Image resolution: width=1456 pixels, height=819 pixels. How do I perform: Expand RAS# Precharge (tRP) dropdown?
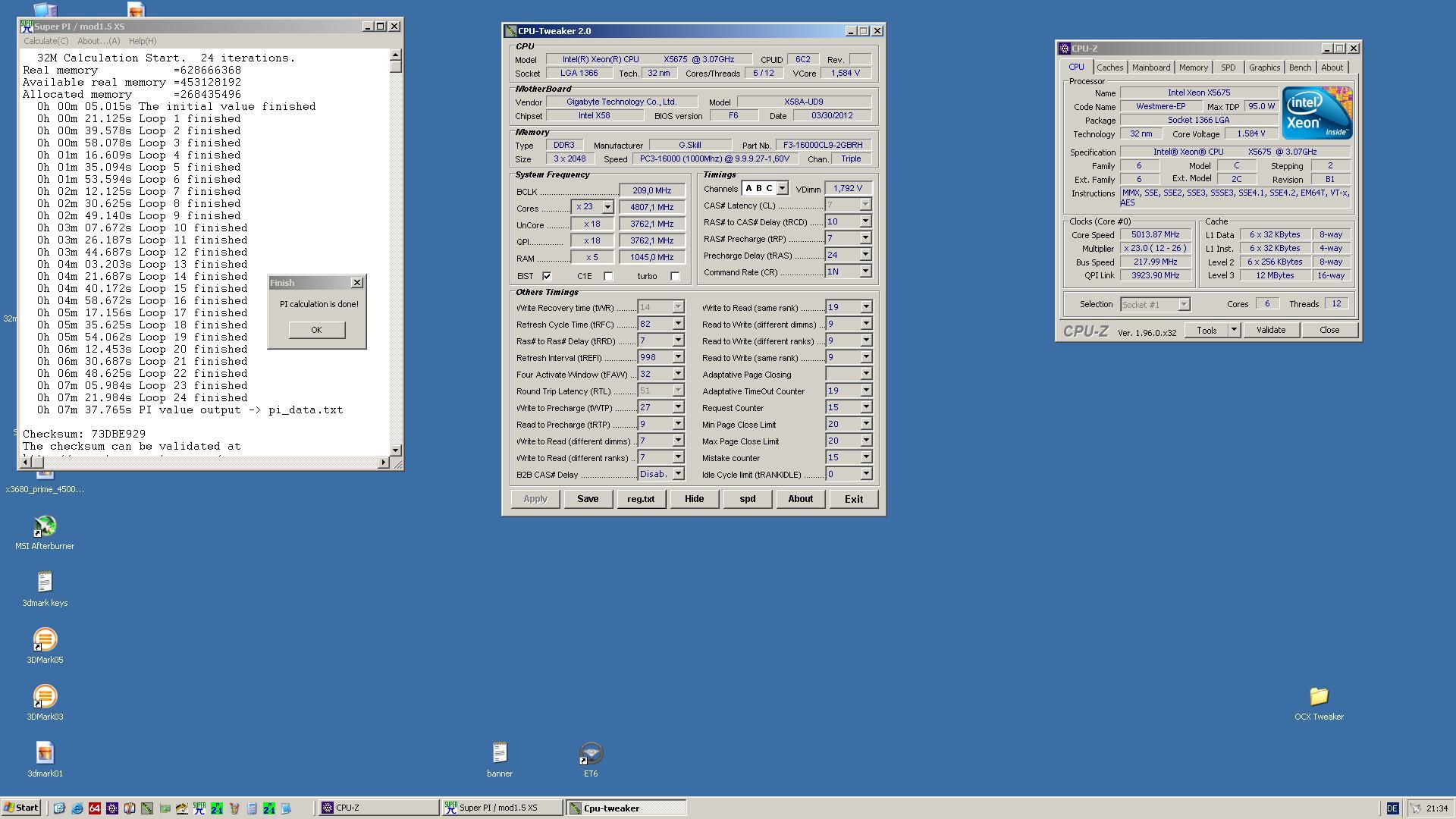[x=865, y=238]
